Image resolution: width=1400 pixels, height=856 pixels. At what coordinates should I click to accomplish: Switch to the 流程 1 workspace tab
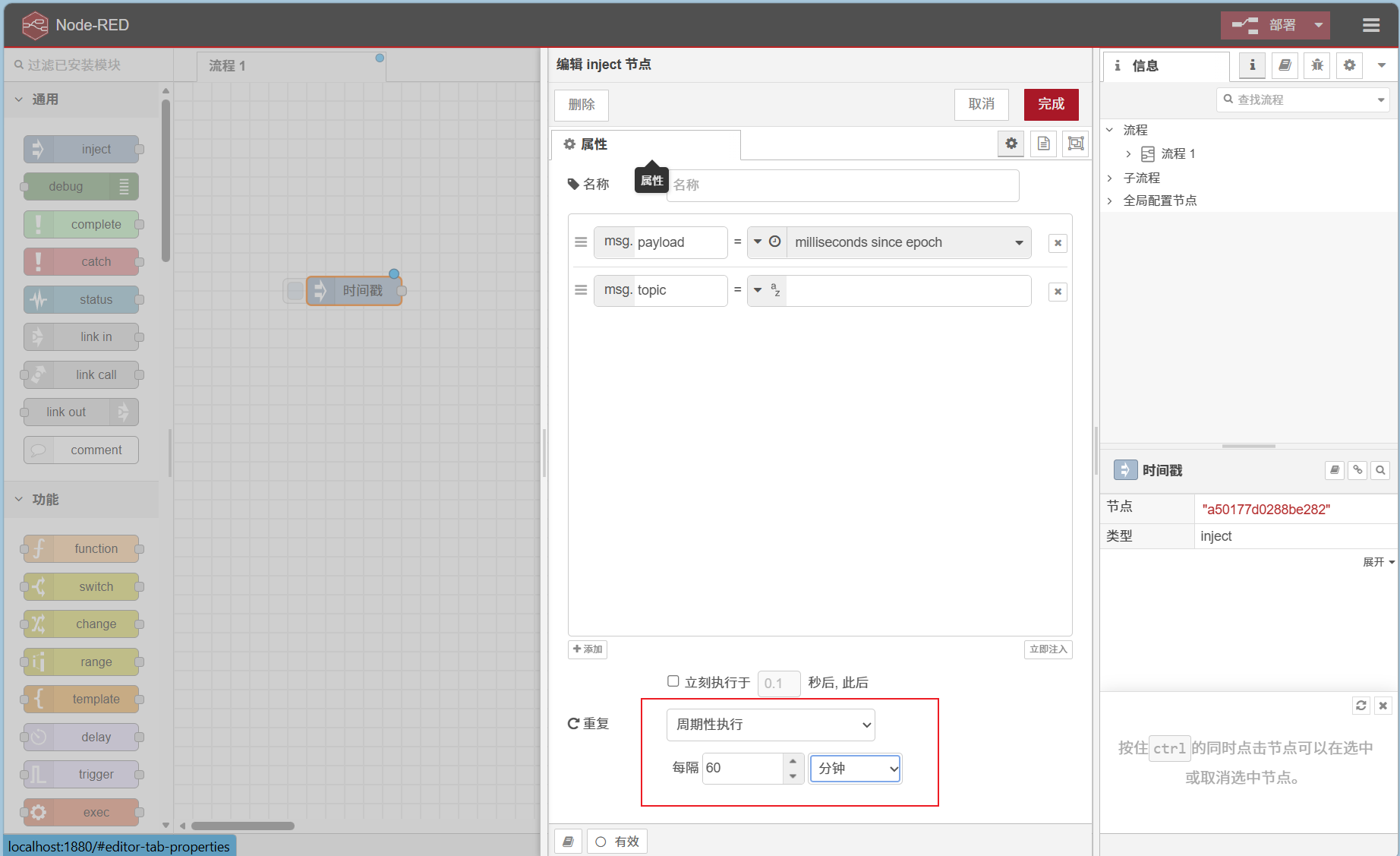tap(292, 66)
